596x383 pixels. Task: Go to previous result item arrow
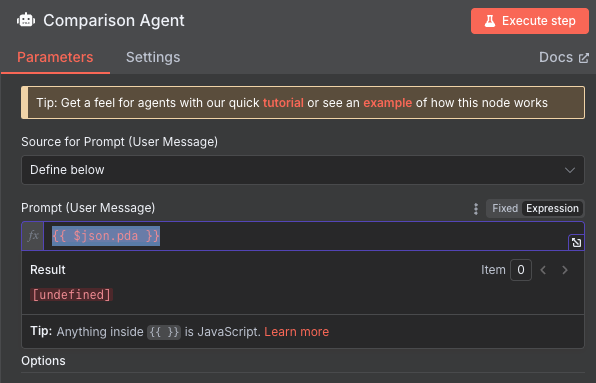tap(543, 270)
